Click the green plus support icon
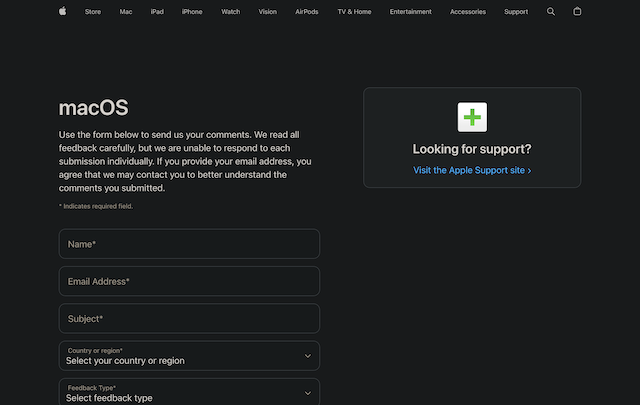This screenshot has height=405, width=640. [x=472, y=117]
